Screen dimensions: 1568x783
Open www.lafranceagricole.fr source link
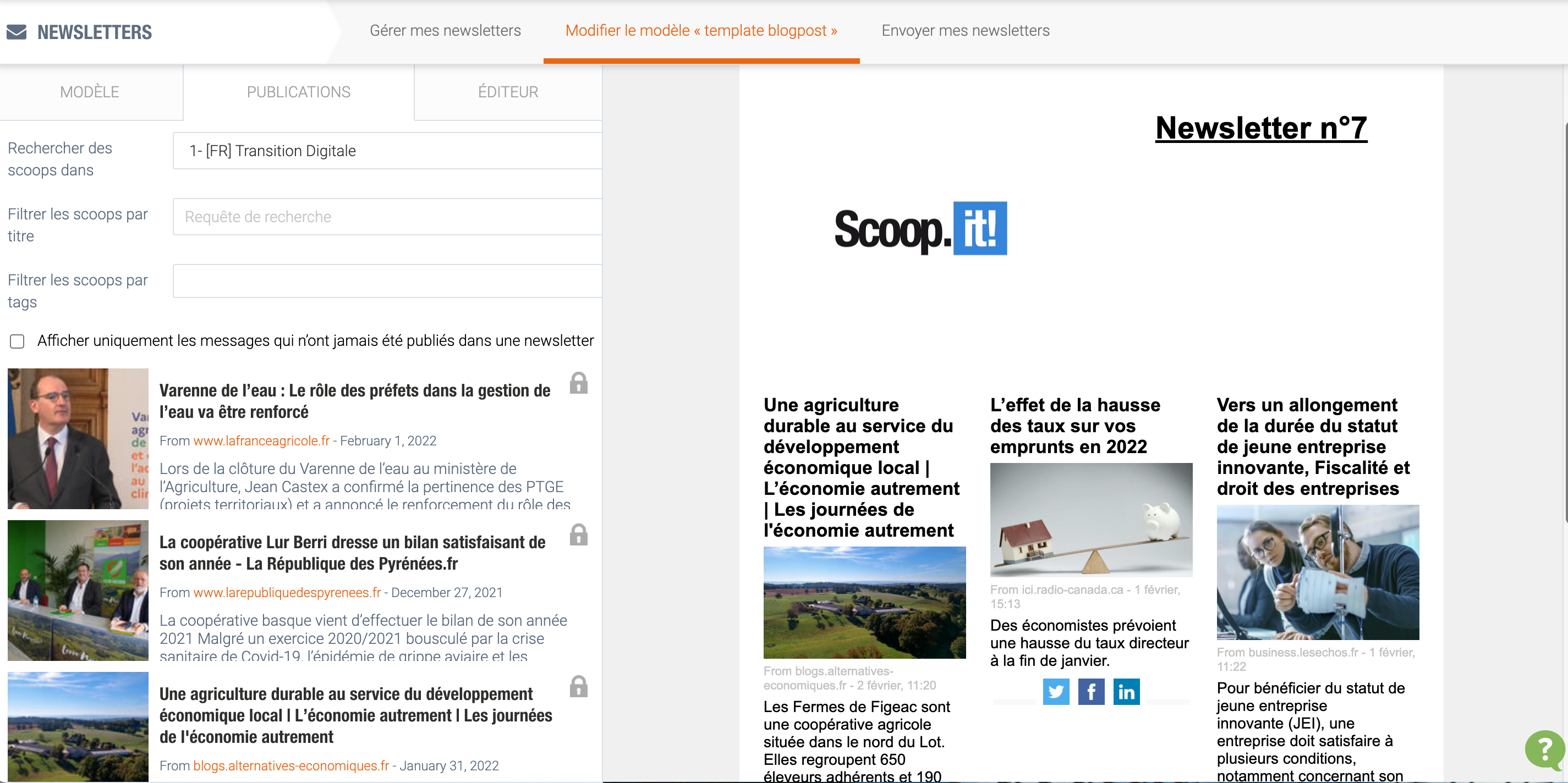pos(261,440)
